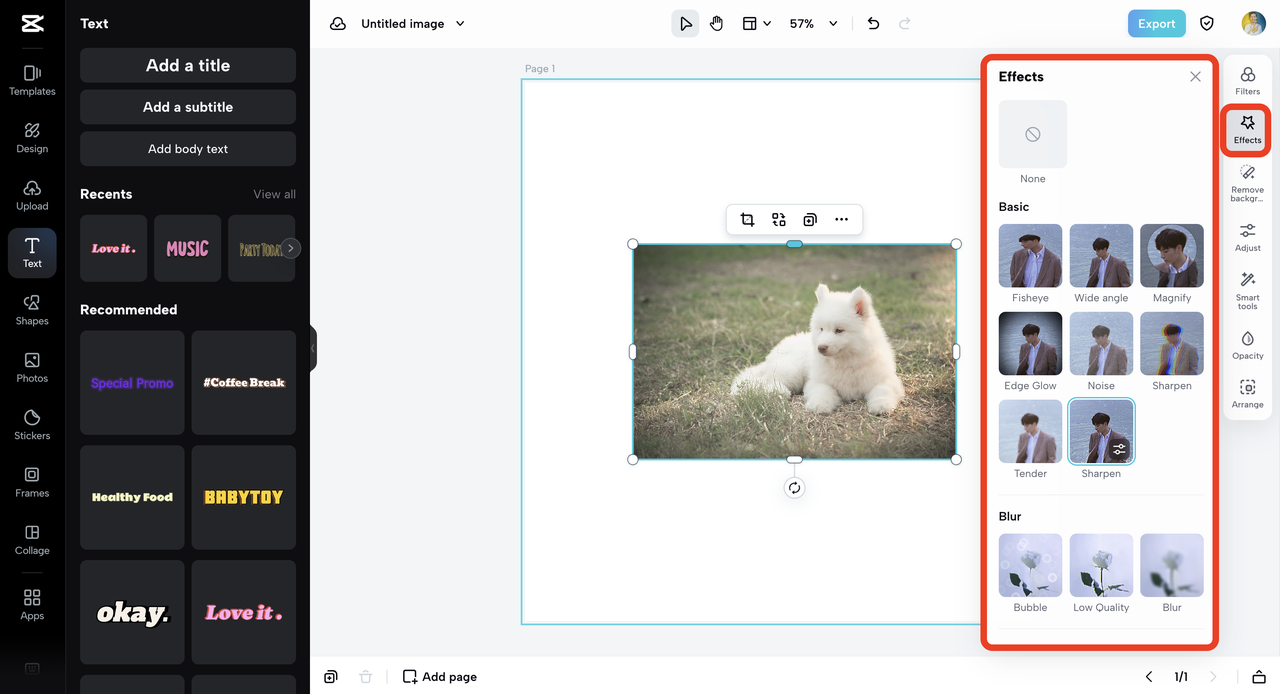Select the recommended 'Love it.' text preset
Image resolution: width=1280 pixels, height=694 pixels.
[x=244, y=612]
